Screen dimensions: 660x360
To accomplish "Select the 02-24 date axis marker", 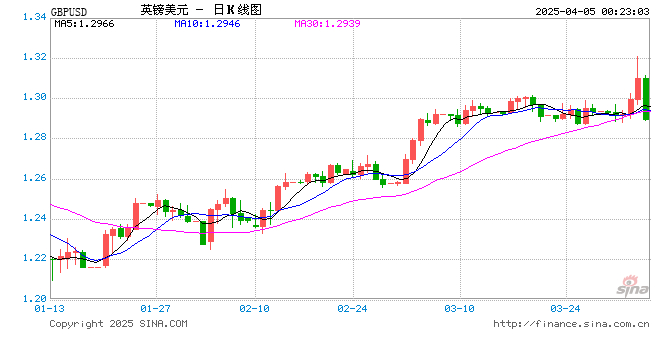I will point(352,309).
